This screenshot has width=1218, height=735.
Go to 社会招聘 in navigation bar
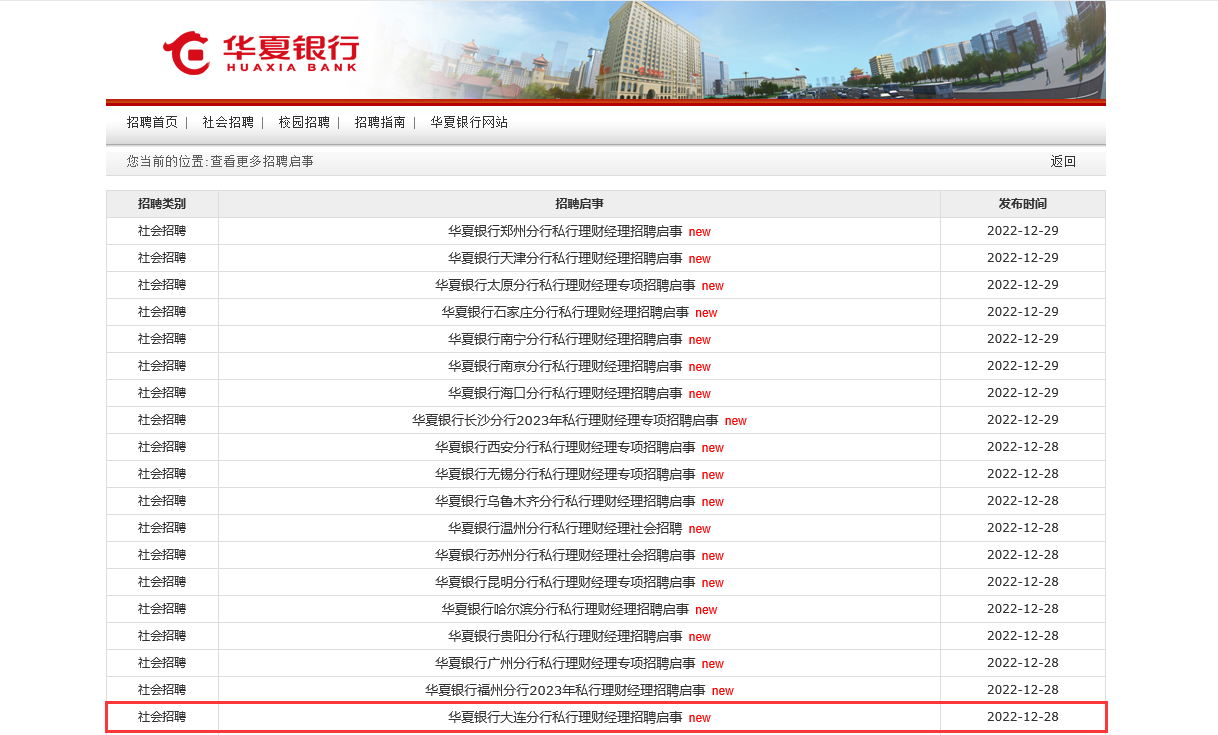tap(228, 123)
